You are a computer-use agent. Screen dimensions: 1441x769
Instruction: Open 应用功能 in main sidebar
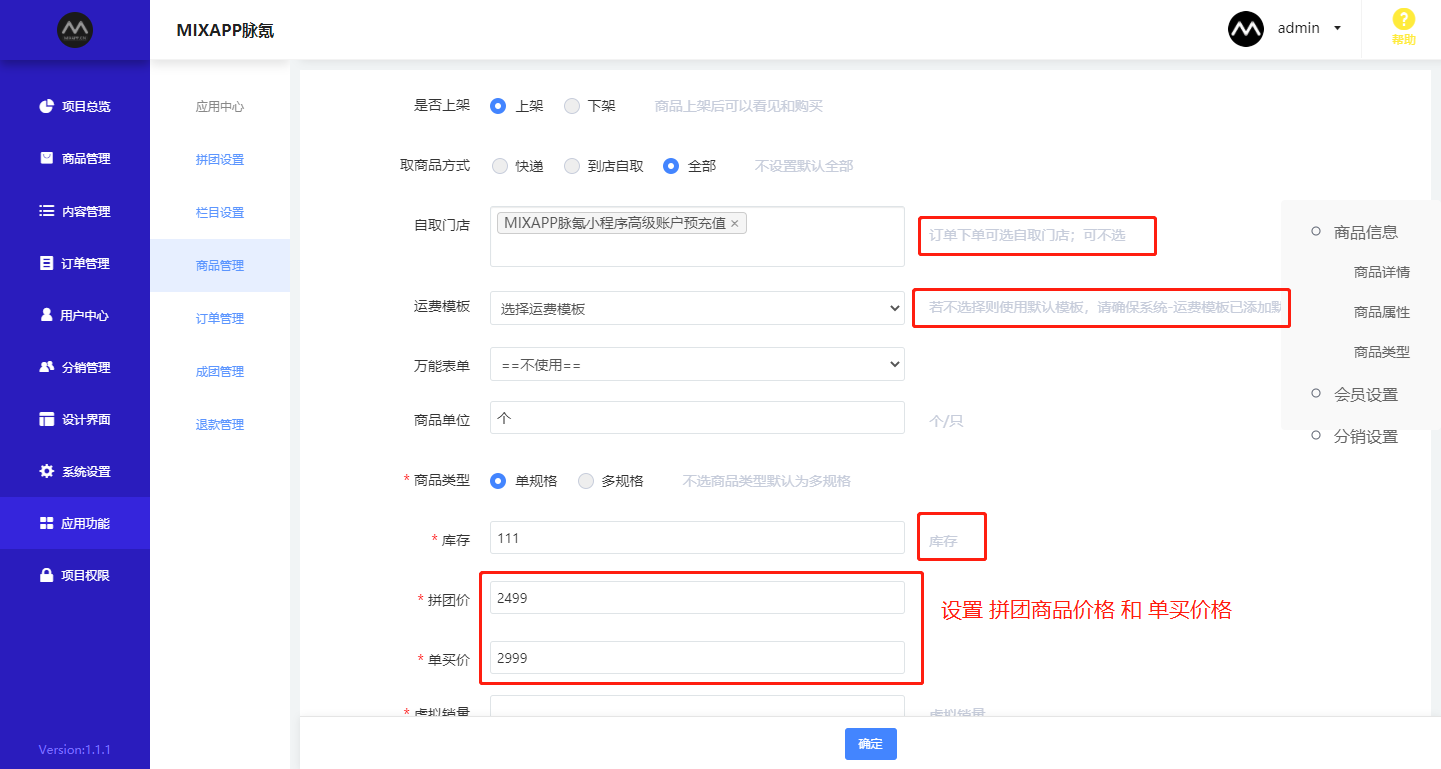click(x=75, y=523)
